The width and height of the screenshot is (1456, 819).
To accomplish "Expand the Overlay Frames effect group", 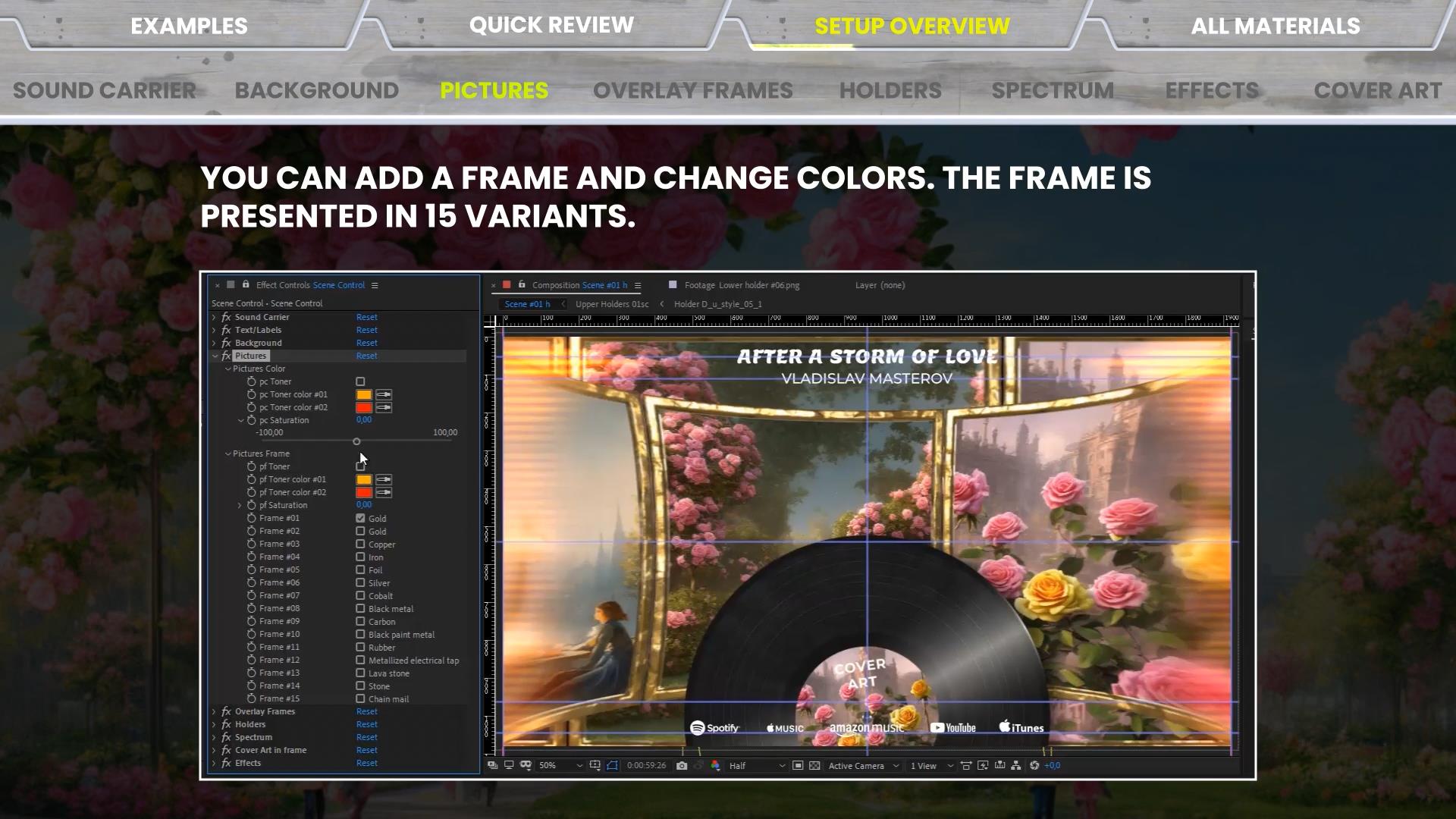I will (x=215, y=711).
